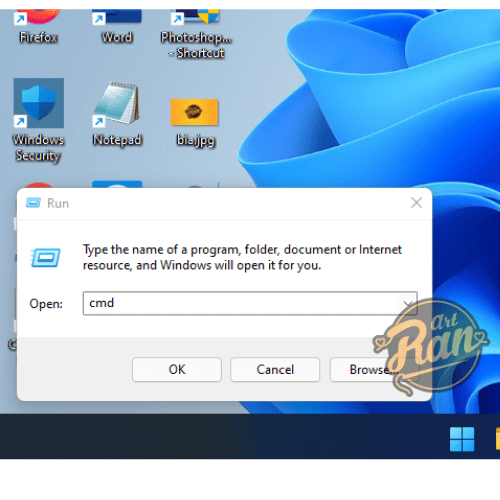Click the Browse... button

(x=374, y=369)
